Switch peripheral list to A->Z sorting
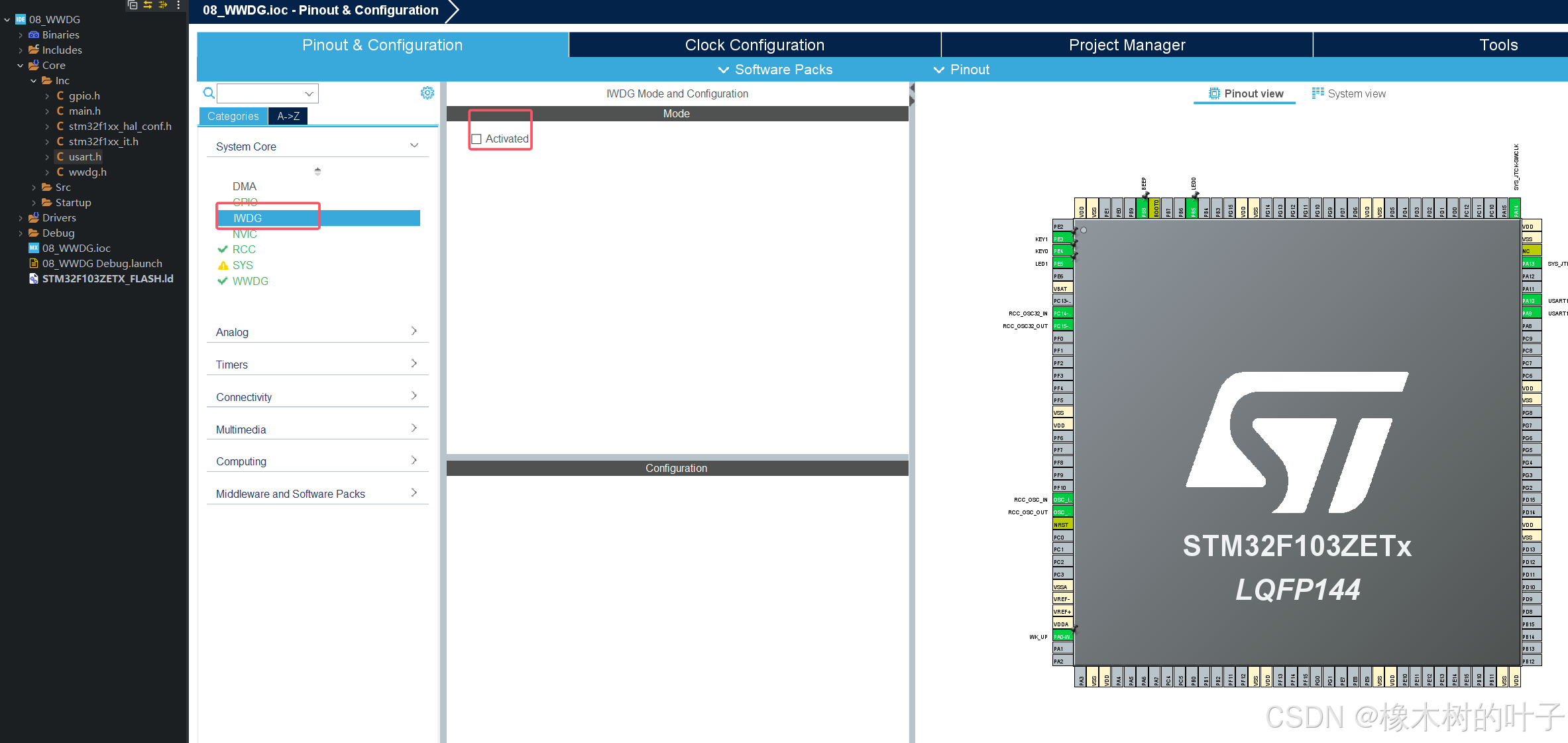Viewport: 1568px width, 743px height. (288, 116)
